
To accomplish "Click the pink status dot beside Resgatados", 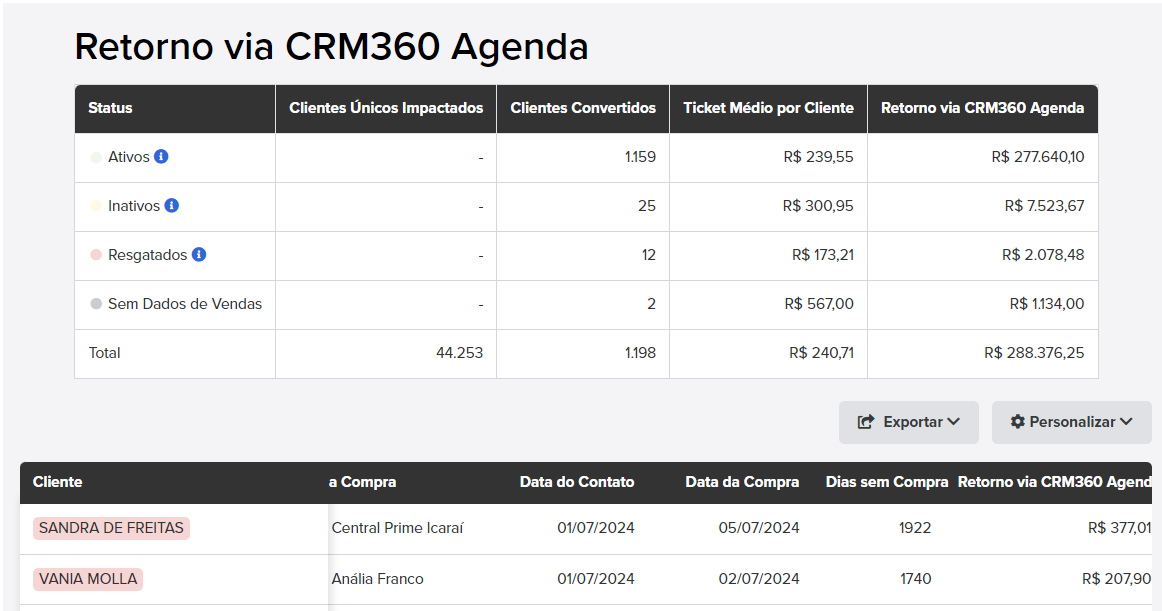I will [96, 254].
